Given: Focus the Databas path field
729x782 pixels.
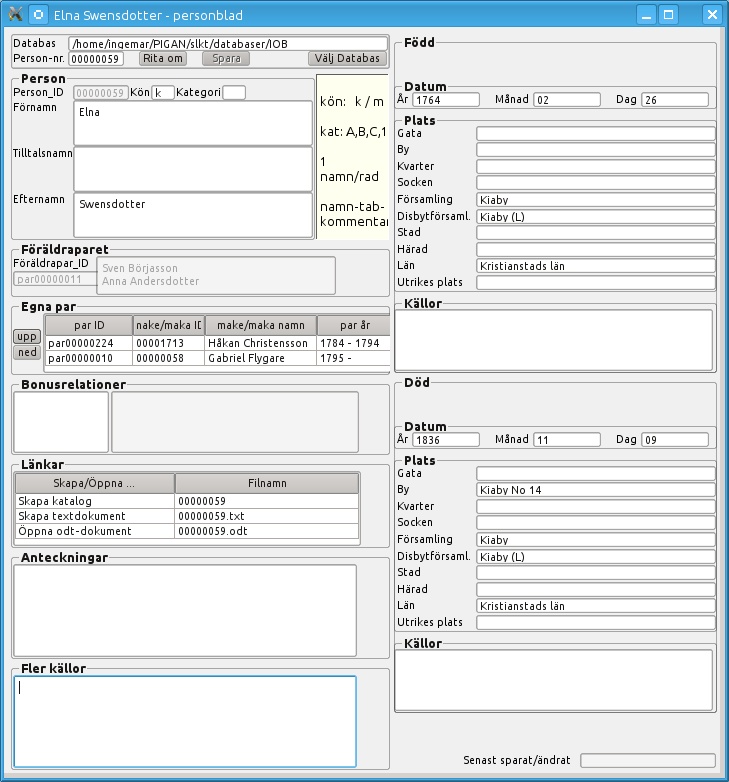Looking at the screenshot, I should 228,43.
